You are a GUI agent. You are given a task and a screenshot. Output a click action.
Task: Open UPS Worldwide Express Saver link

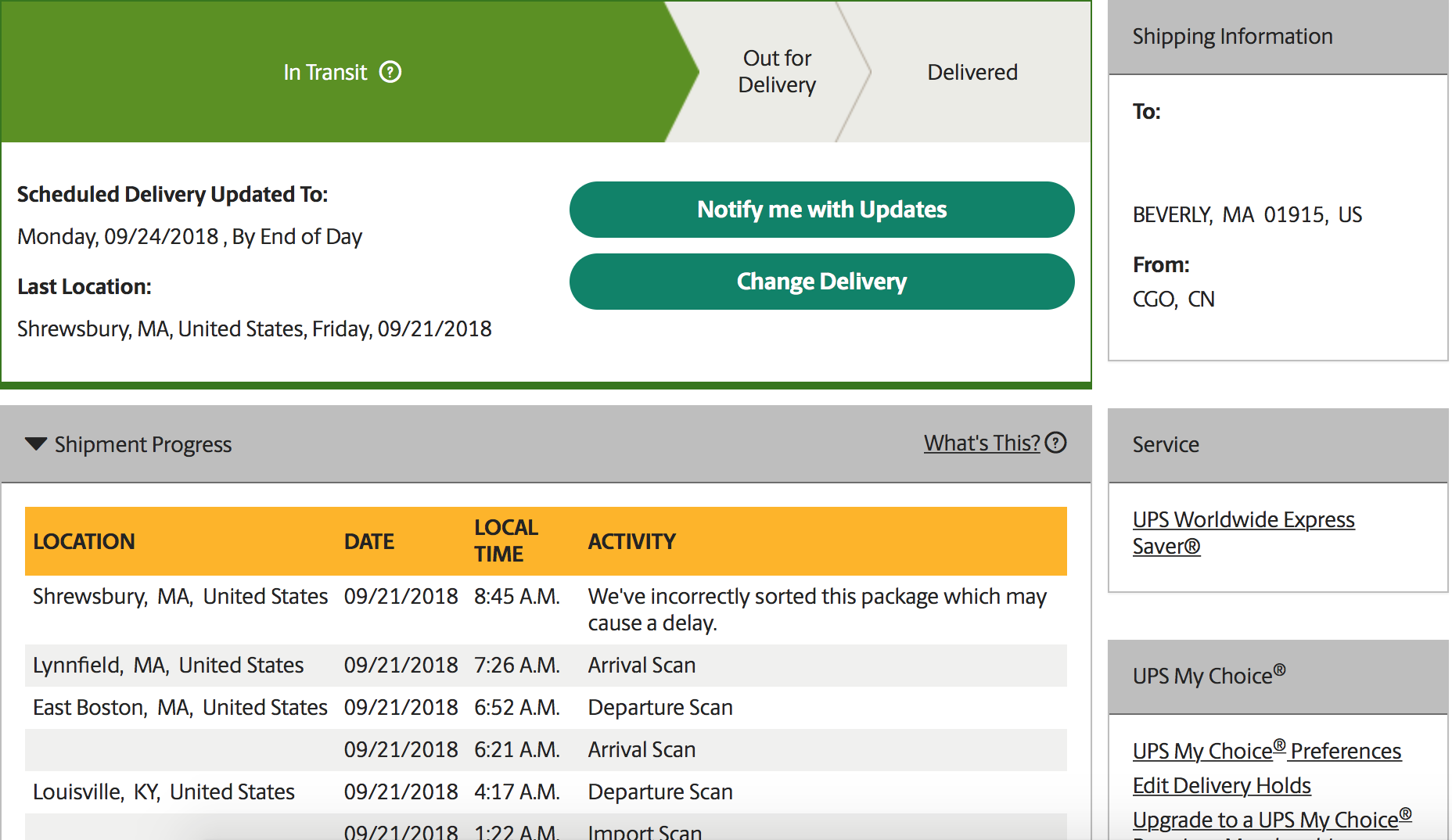pos(1243,533)
